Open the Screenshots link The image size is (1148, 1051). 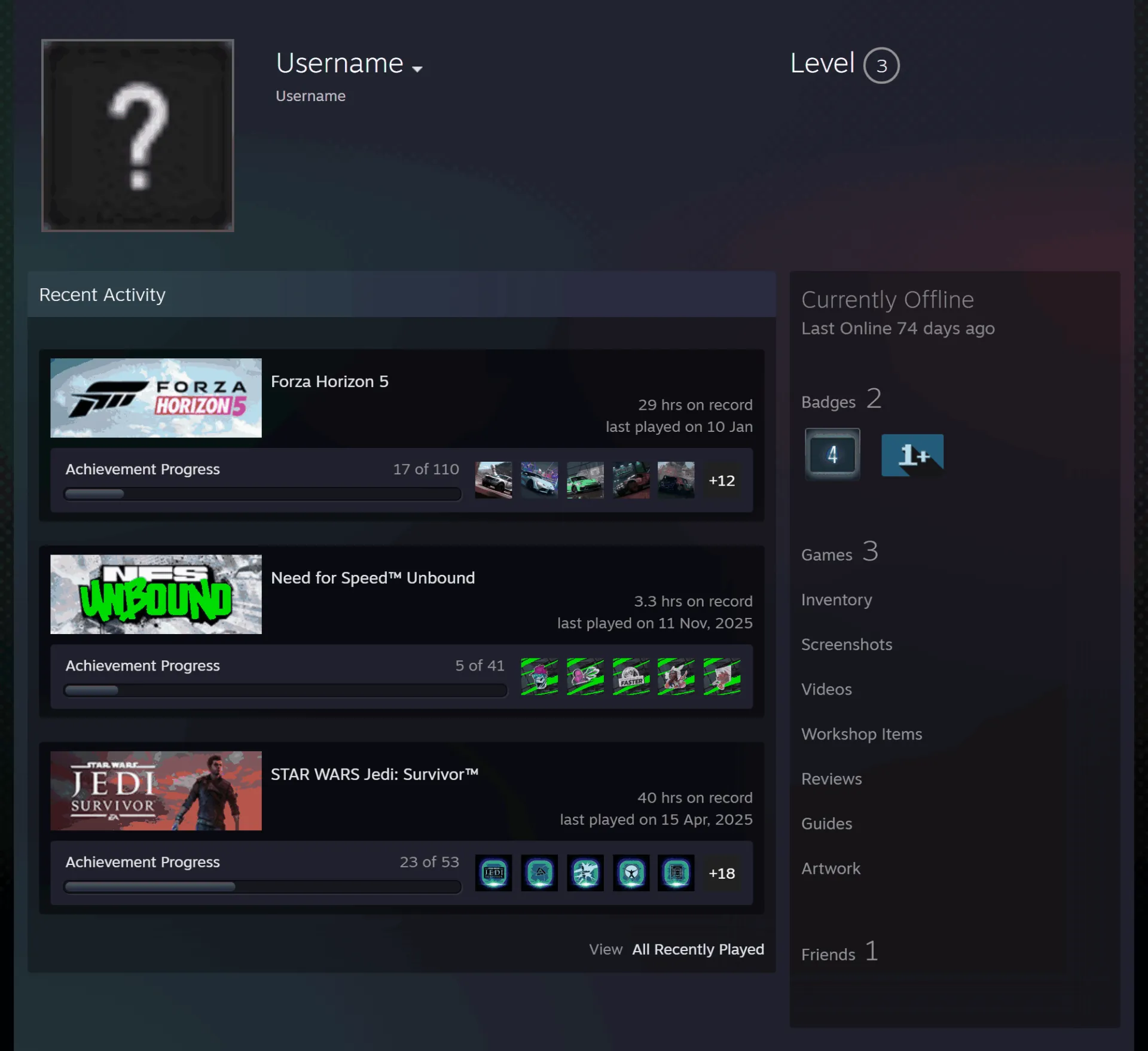click(847, 644)
